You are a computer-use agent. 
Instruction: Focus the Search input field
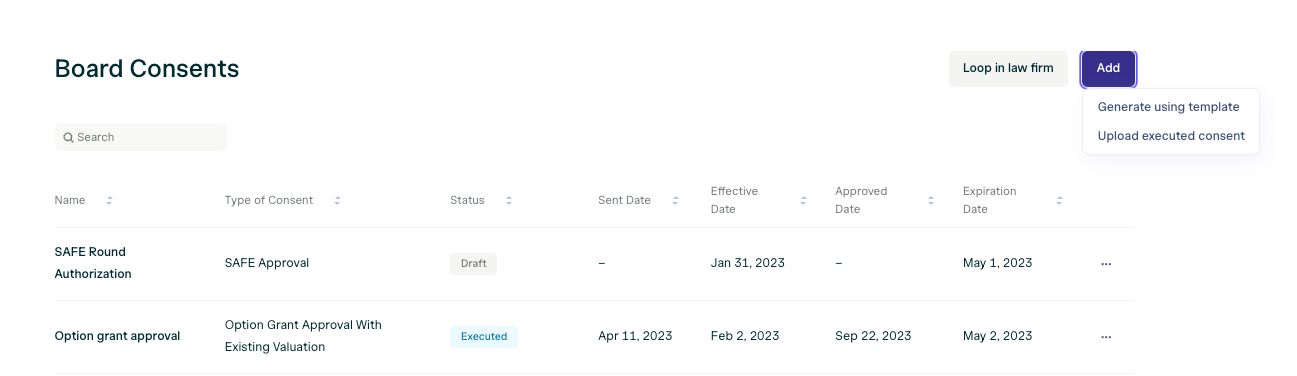click(141, 137)
